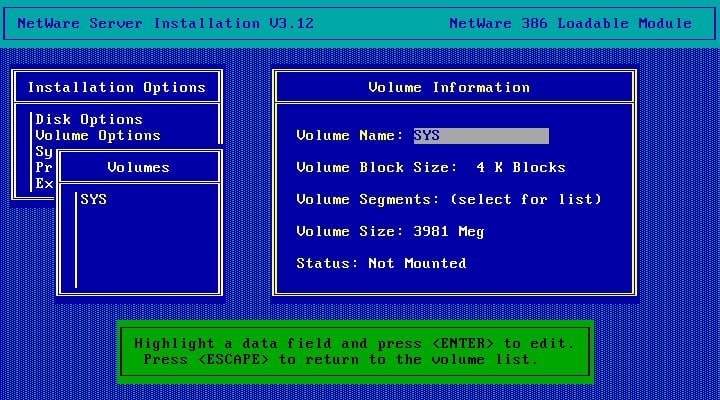Choose Volume Options menu entry

(x=98, y=135)
